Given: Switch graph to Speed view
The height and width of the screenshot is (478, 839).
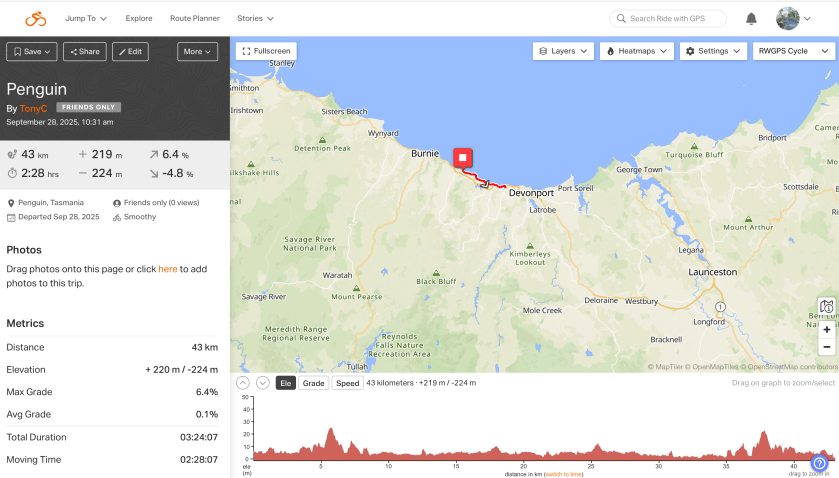Looking at the screenshot, I should point(347,383).
